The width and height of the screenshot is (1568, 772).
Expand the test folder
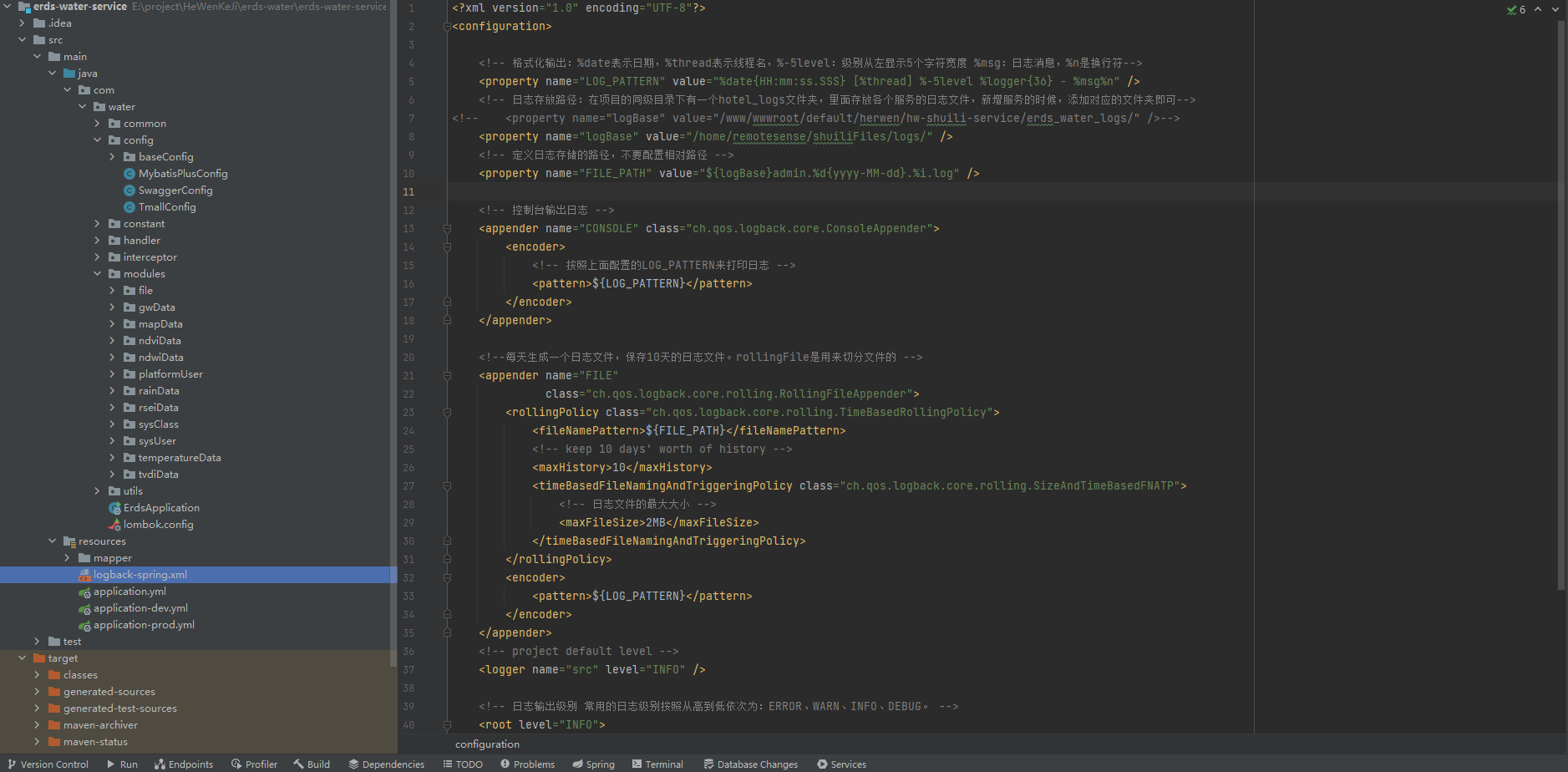point(38,642)
